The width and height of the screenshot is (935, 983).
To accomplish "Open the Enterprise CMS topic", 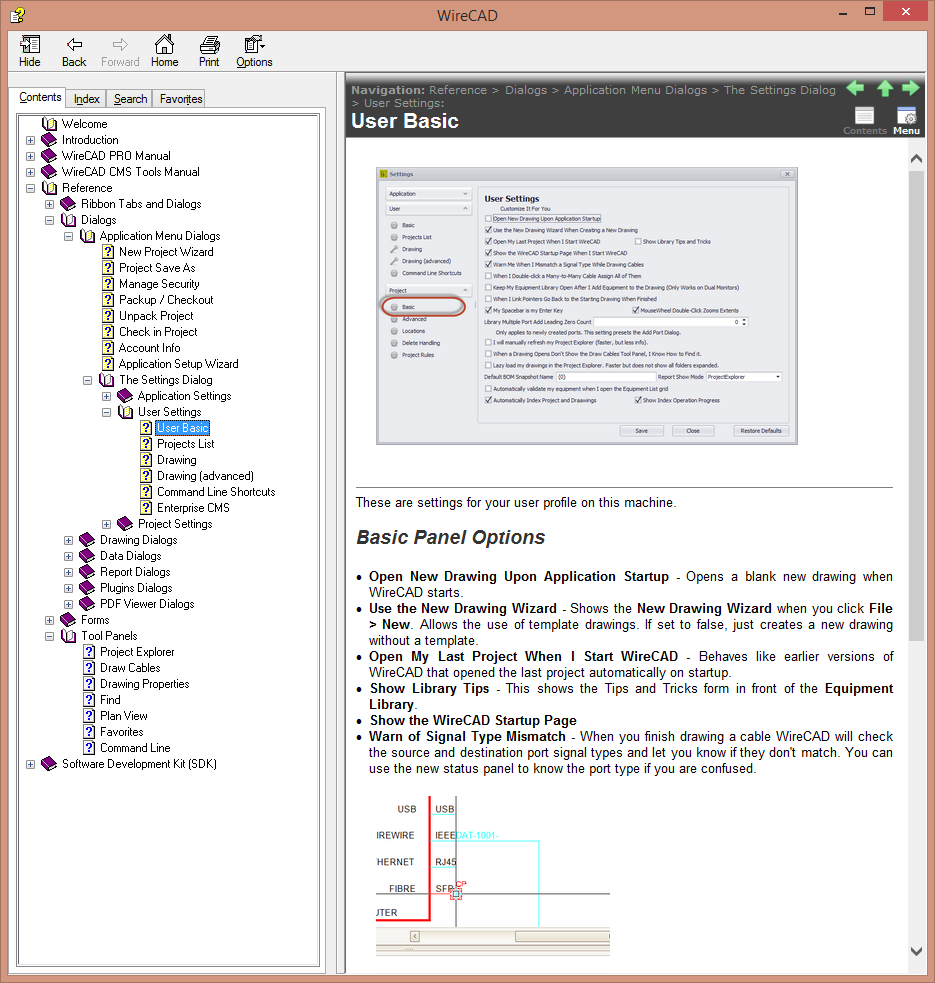I will point(193,508).
